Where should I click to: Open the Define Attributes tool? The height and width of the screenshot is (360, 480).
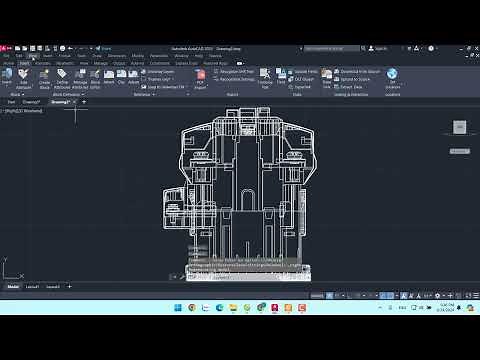click(x=62, y=79)
